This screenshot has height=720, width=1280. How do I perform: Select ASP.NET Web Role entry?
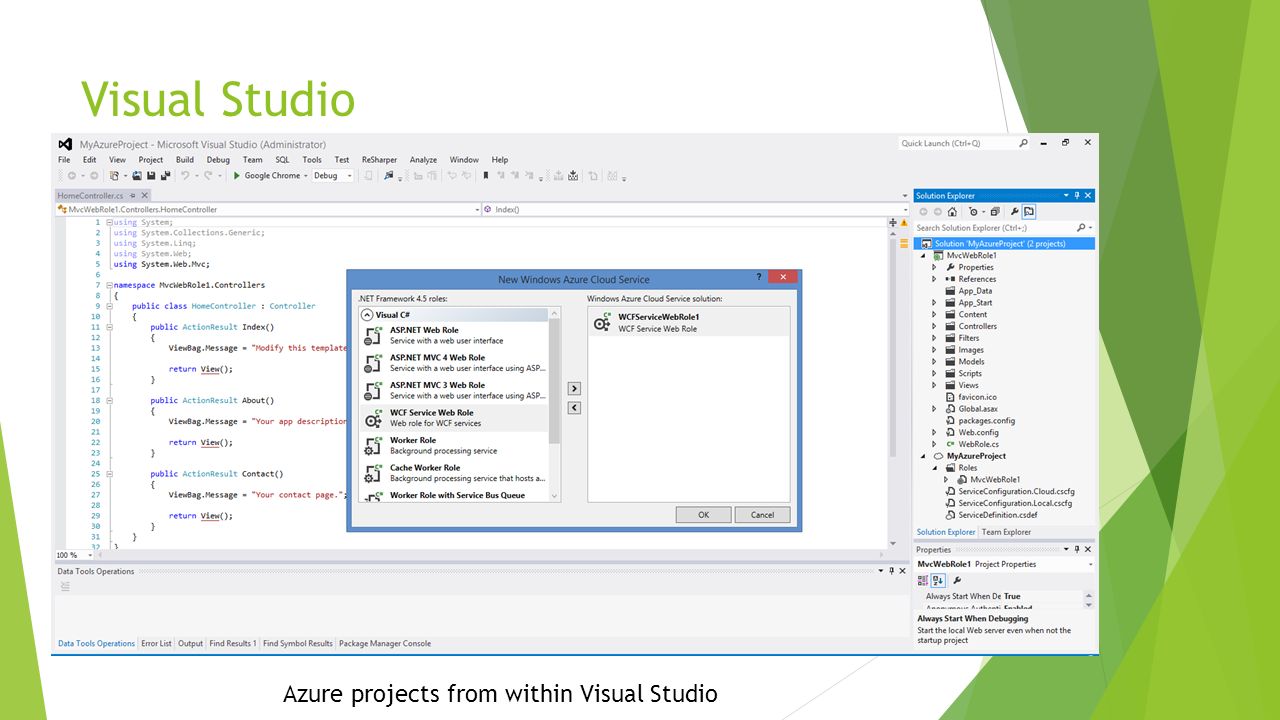[x=454, y=335]
